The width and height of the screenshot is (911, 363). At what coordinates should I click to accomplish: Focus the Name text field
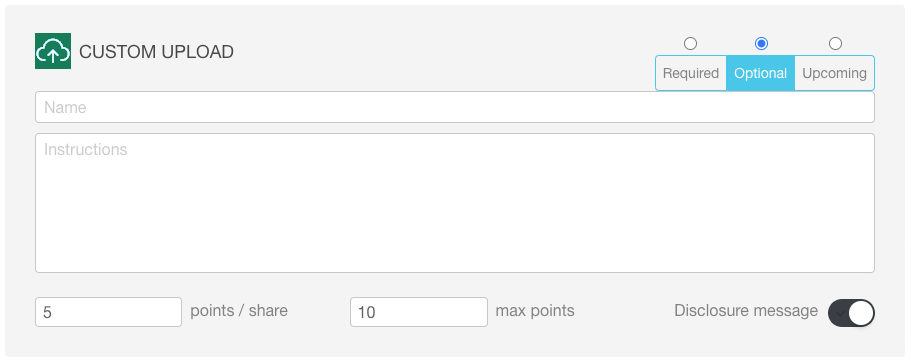455,107
